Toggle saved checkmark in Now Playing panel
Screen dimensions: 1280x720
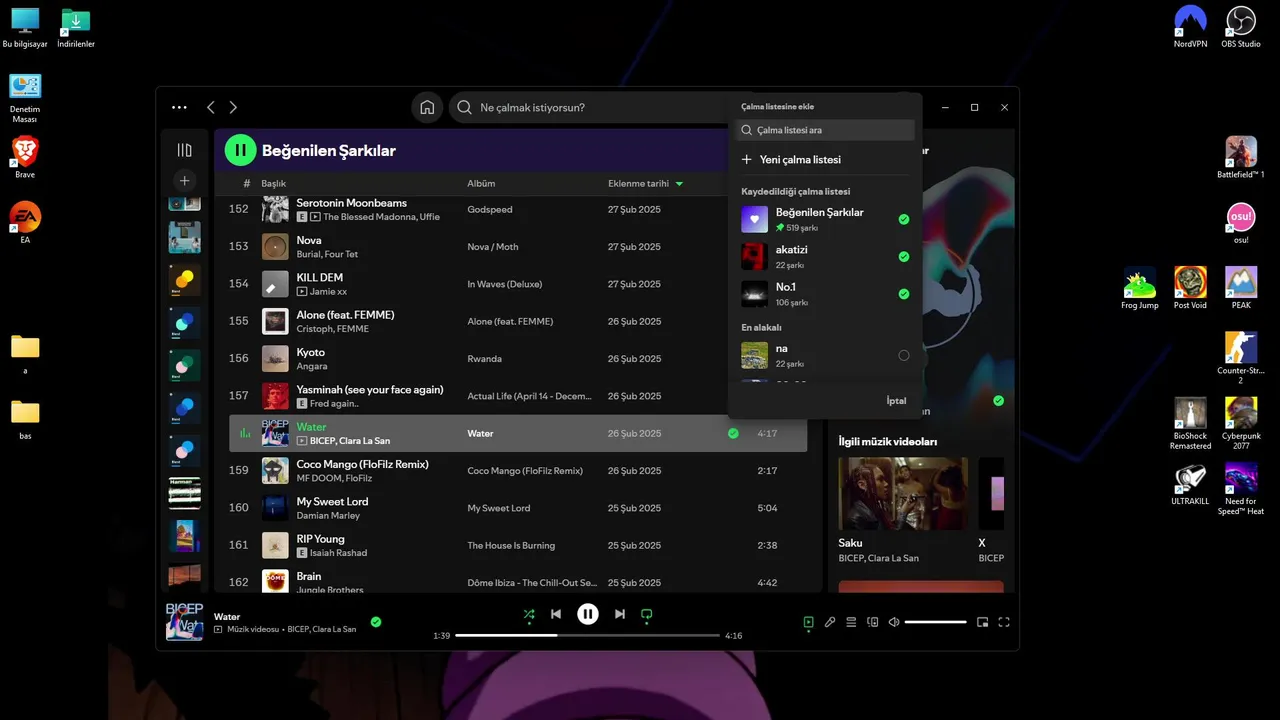click(998, 401)
